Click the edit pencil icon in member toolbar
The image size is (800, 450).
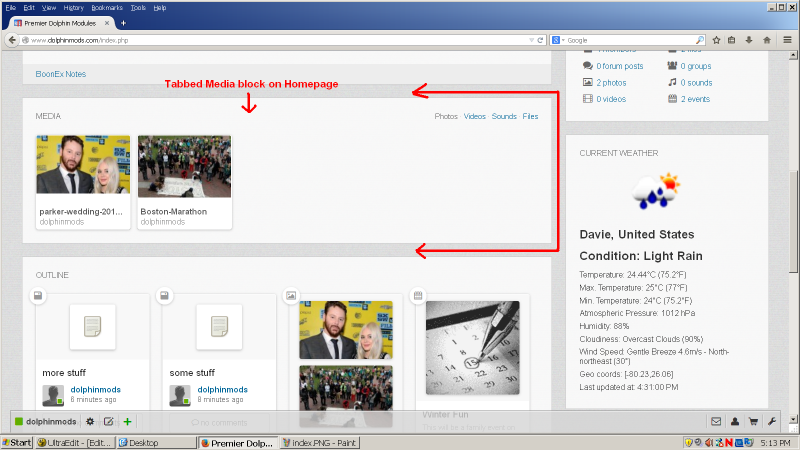(109, 421)
